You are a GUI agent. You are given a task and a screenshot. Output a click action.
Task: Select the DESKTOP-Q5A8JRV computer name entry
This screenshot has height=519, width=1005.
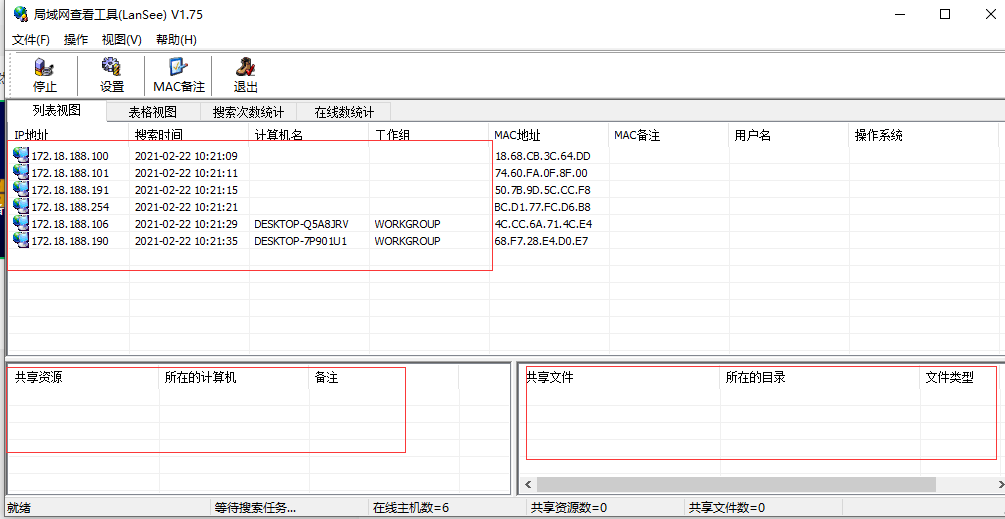click(x=301, y=224)
